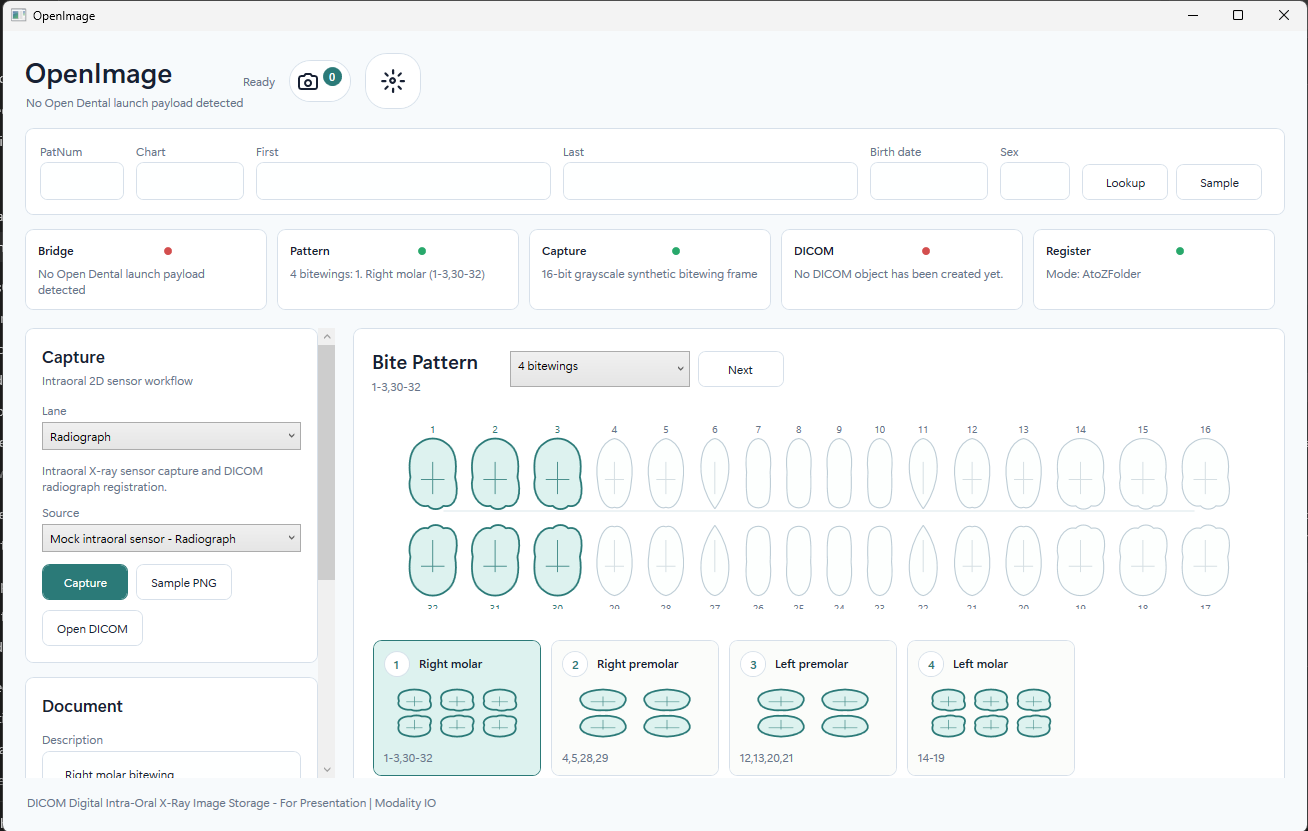Start the green Capture button
Screen dimensions: 1308x831
pos(85,582)
